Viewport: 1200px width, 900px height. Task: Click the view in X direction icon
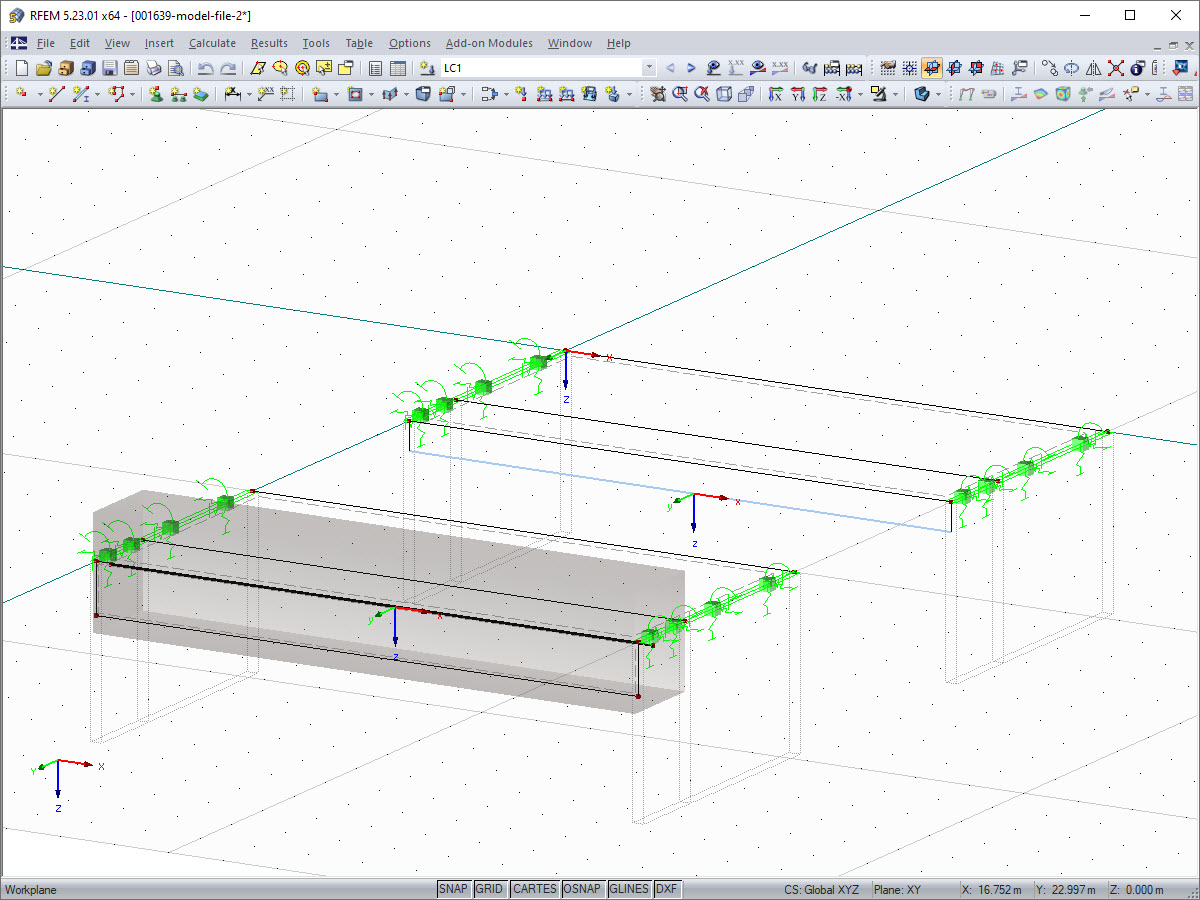(775, 94)
